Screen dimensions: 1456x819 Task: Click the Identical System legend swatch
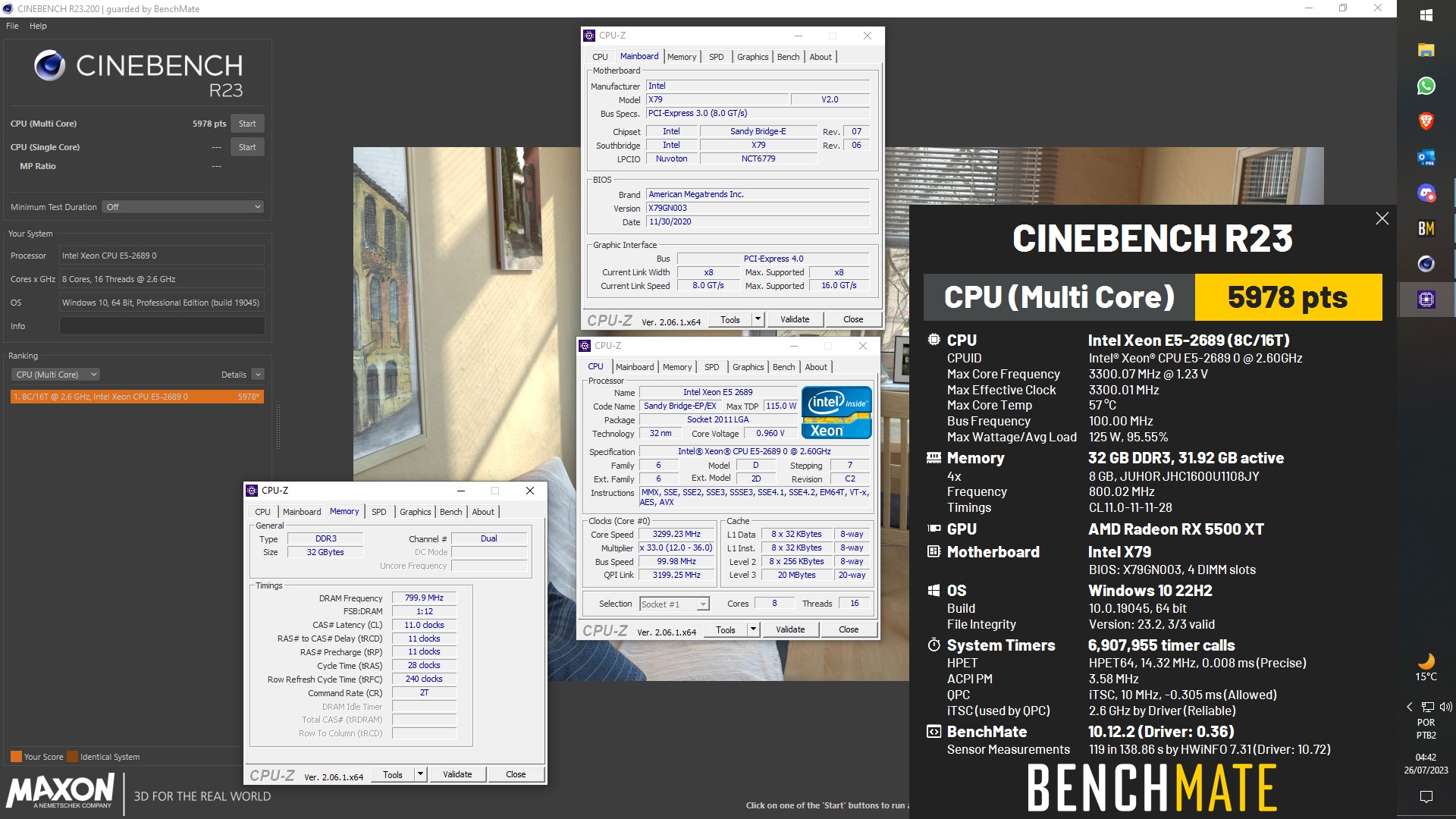tap(73, 757)
